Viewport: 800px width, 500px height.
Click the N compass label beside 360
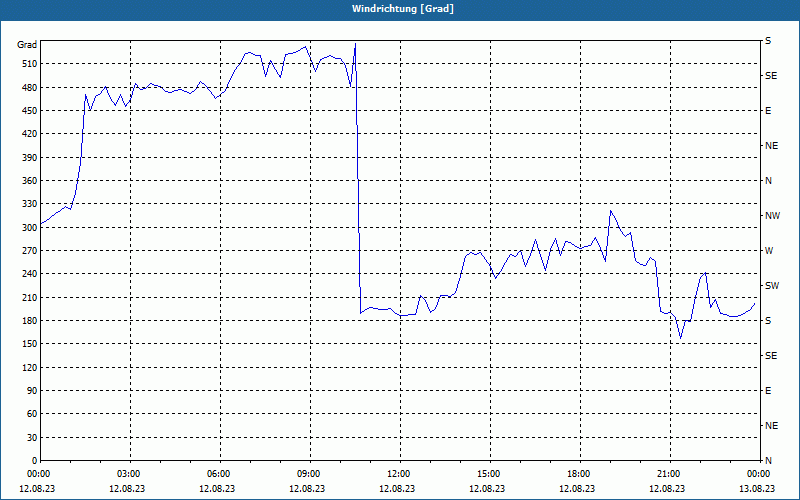pos(769,181)
